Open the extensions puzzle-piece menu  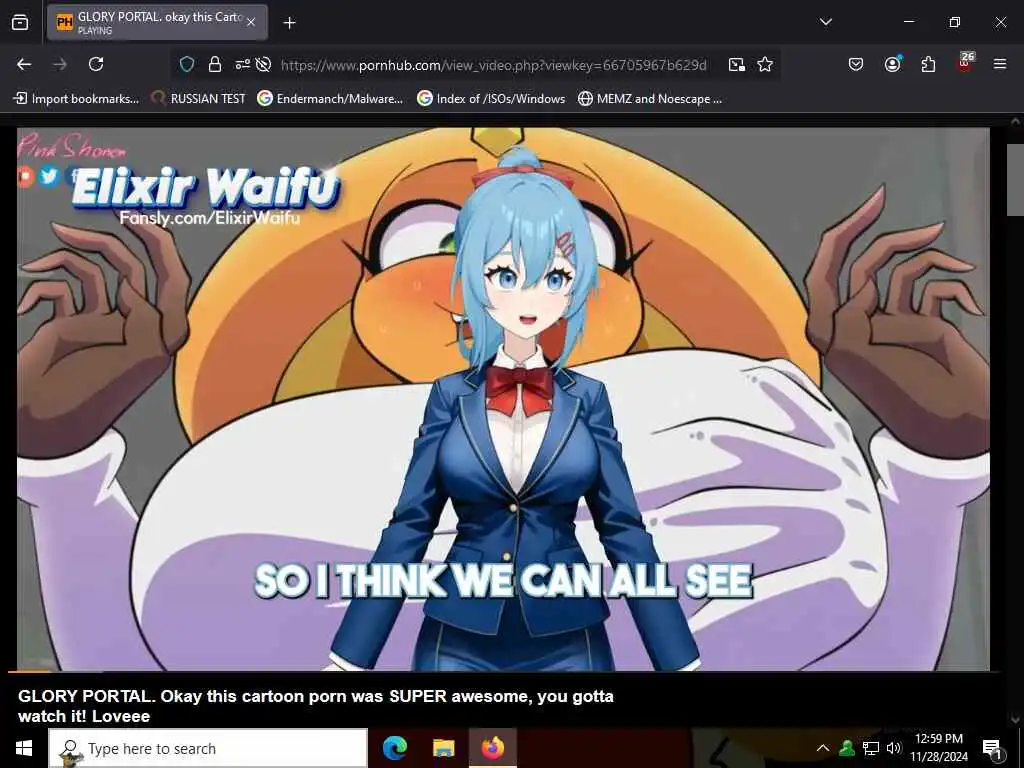point(928,64)
